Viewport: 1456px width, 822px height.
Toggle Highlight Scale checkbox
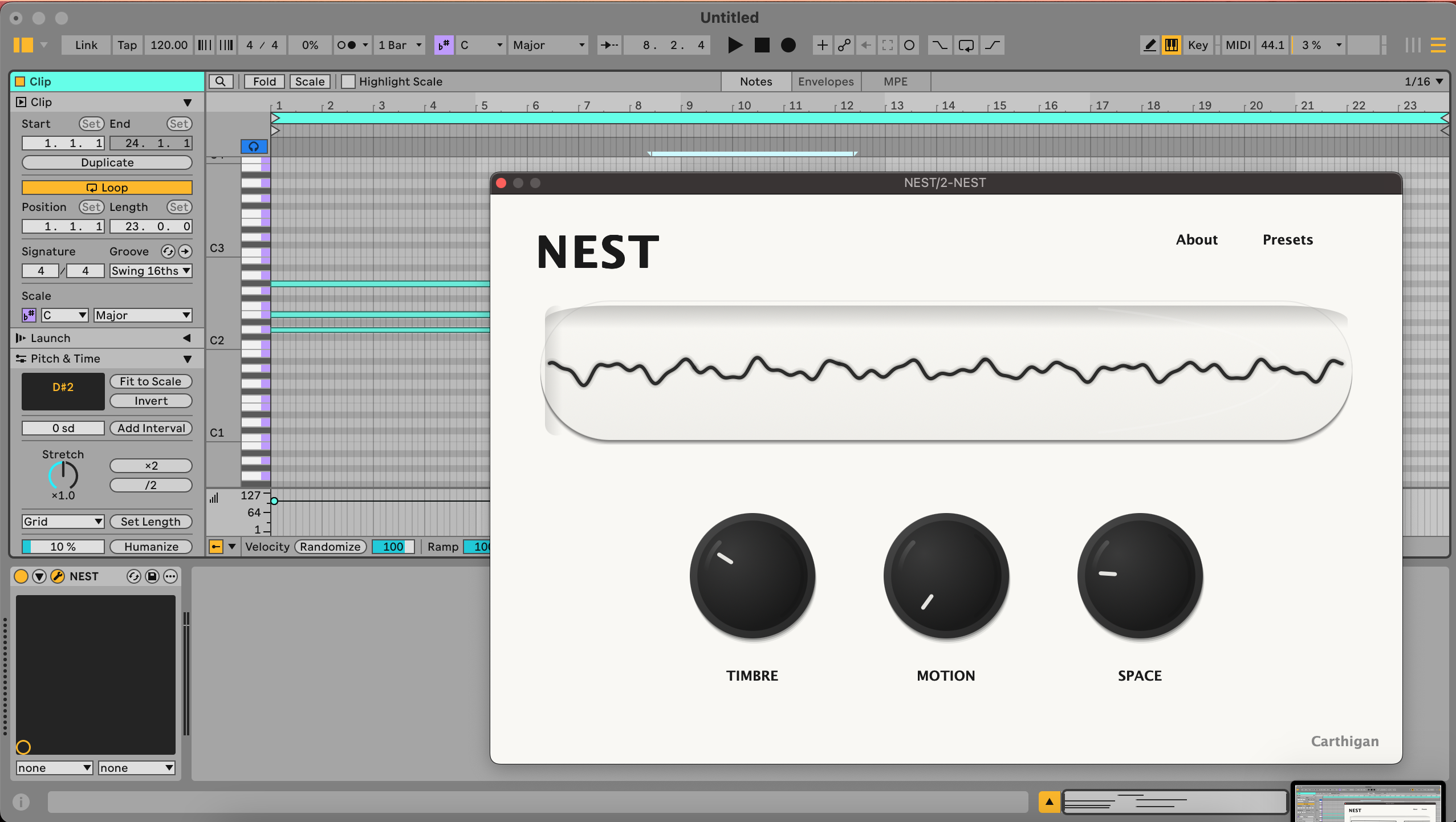click(x=348, y=82)
